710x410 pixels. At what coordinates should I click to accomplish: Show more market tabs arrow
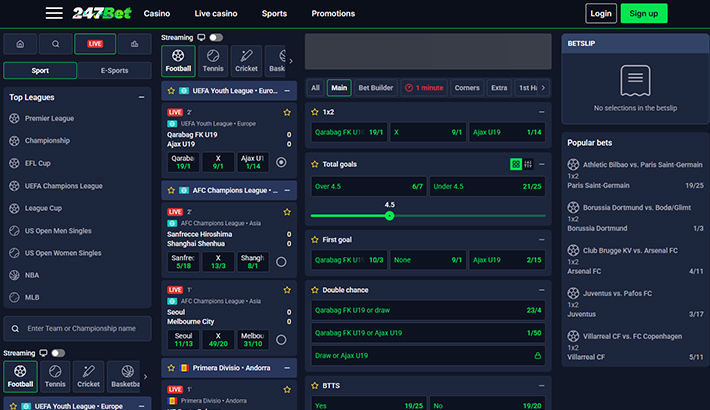(543, 88)
